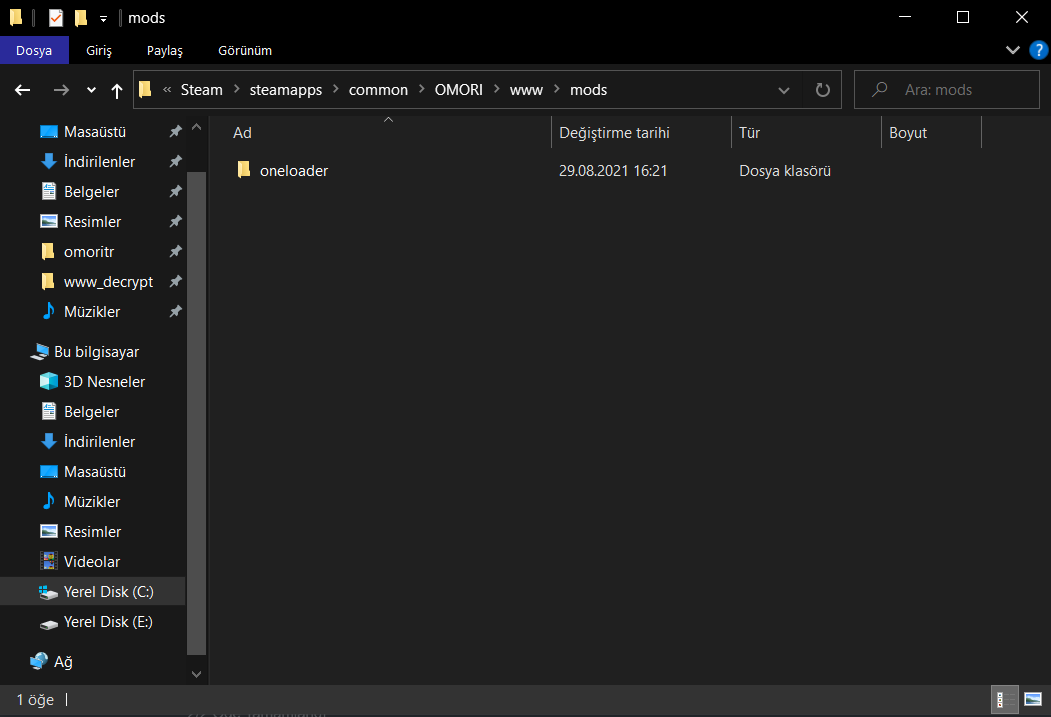Open 3D Nesneler folder
Viewport: 1051px width, 717px height.
[x=104, y=382]
